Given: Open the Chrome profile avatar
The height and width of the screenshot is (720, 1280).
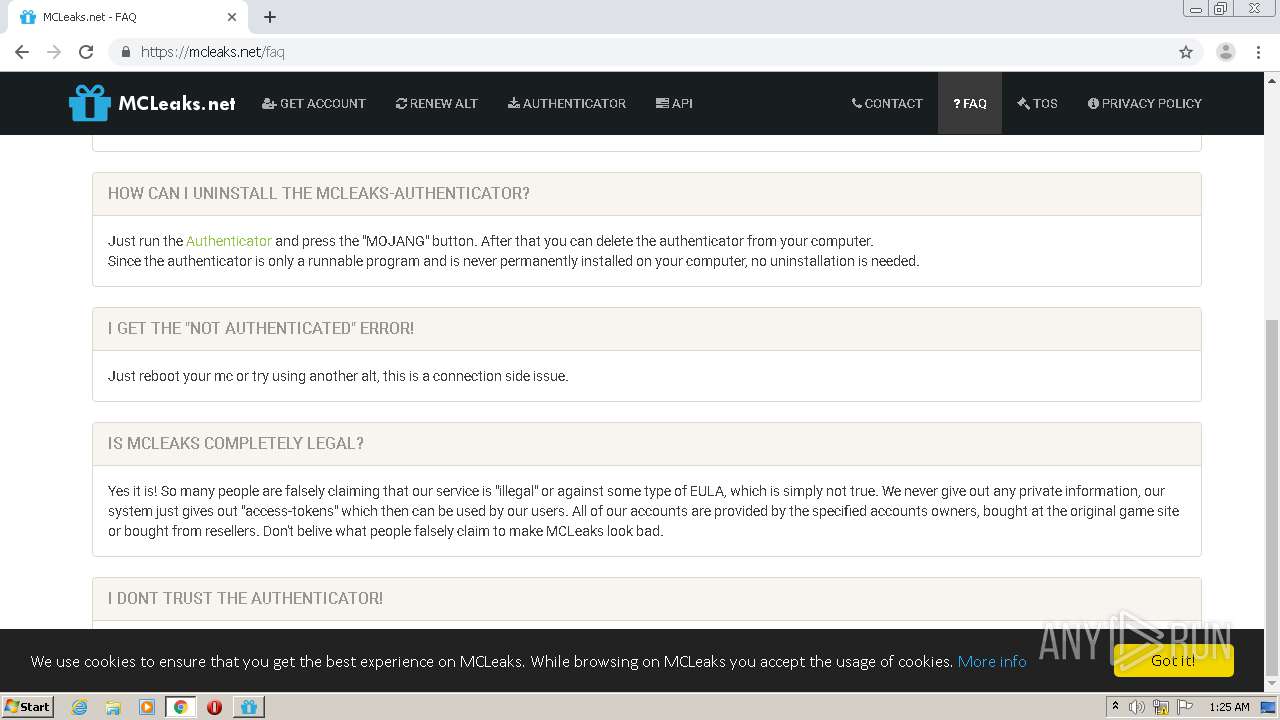Looking at the screenshot, I should (1226, 52).
